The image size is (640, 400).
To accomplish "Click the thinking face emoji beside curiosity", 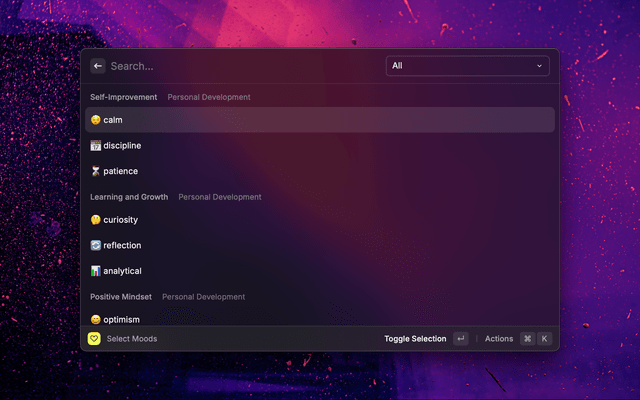I will point(96,220).
